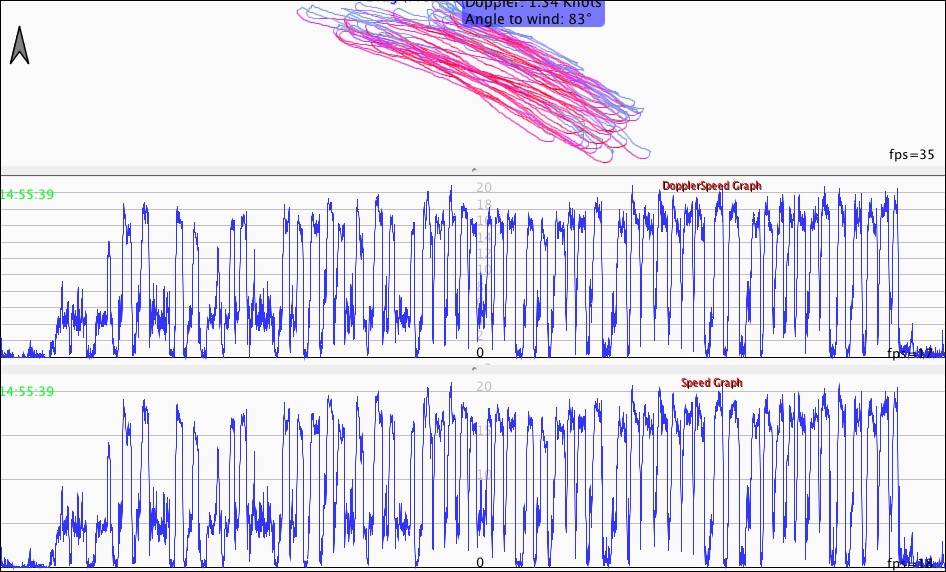The height and width of the screenshot is (572, 946).
Task: Click the fps readout in Speed graph corner
Action: coord(914,563)
